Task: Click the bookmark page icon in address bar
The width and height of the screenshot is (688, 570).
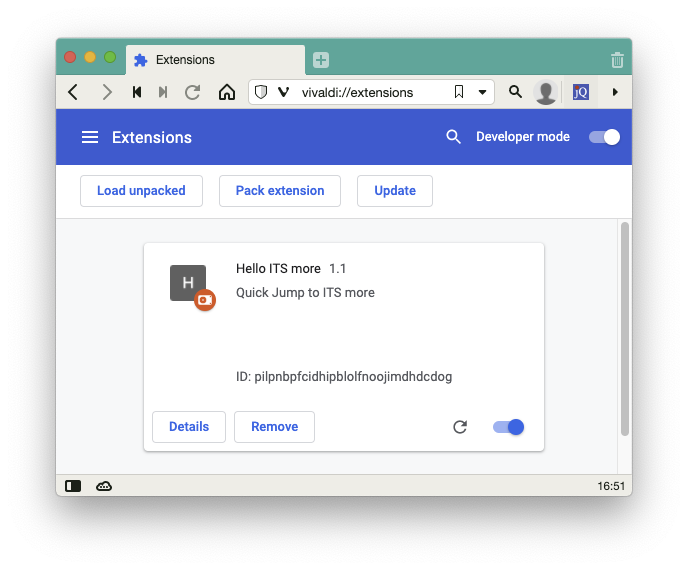Action: pos(459,92)
